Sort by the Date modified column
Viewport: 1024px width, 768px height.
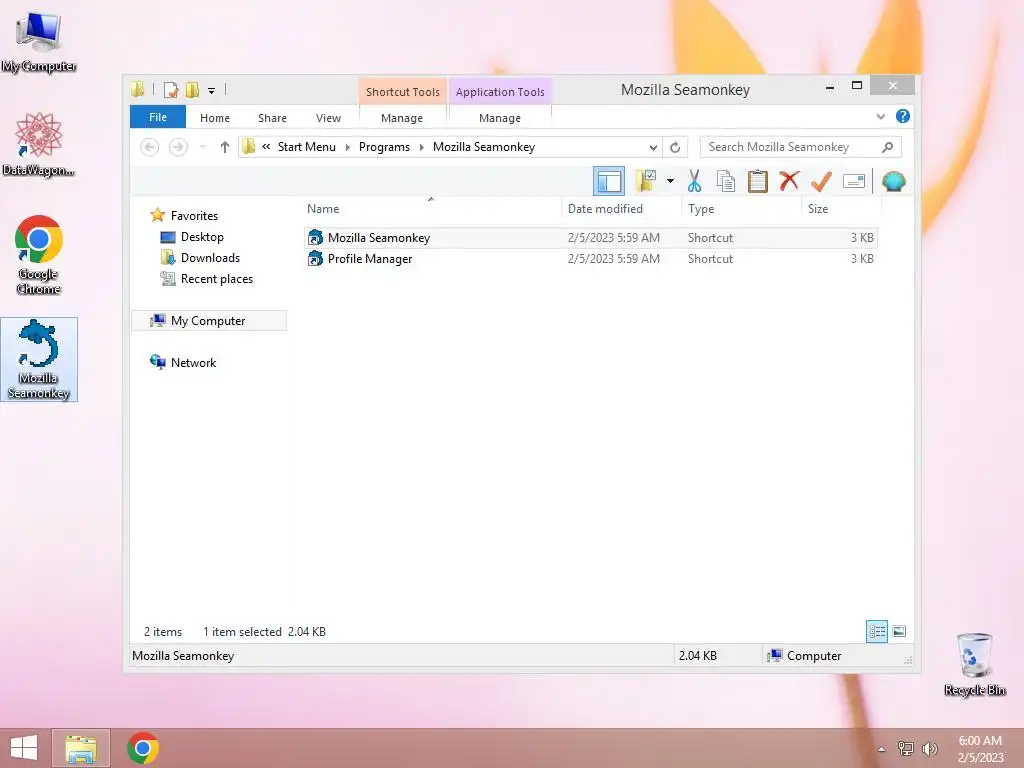(620, 209)
